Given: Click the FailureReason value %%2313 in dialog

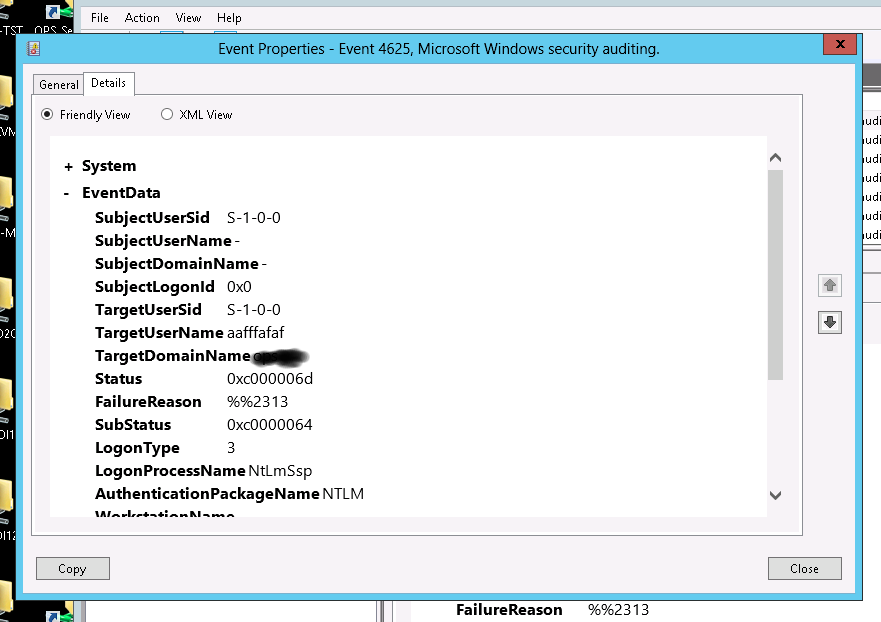Looking at the screenshot, I should point(257,402).
